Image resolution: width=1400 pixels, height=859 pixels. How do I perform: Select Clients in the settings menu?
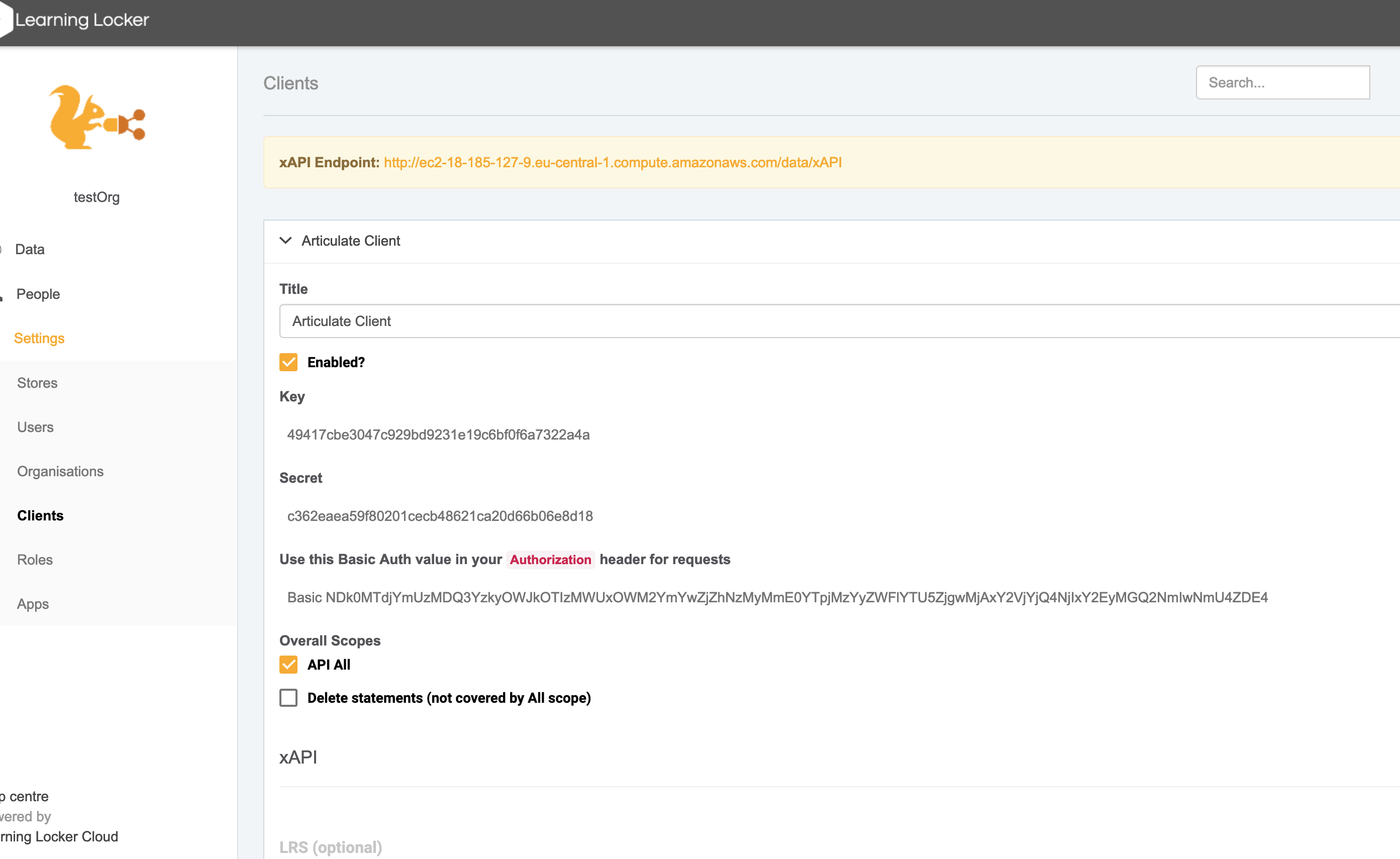pos(40,515)
